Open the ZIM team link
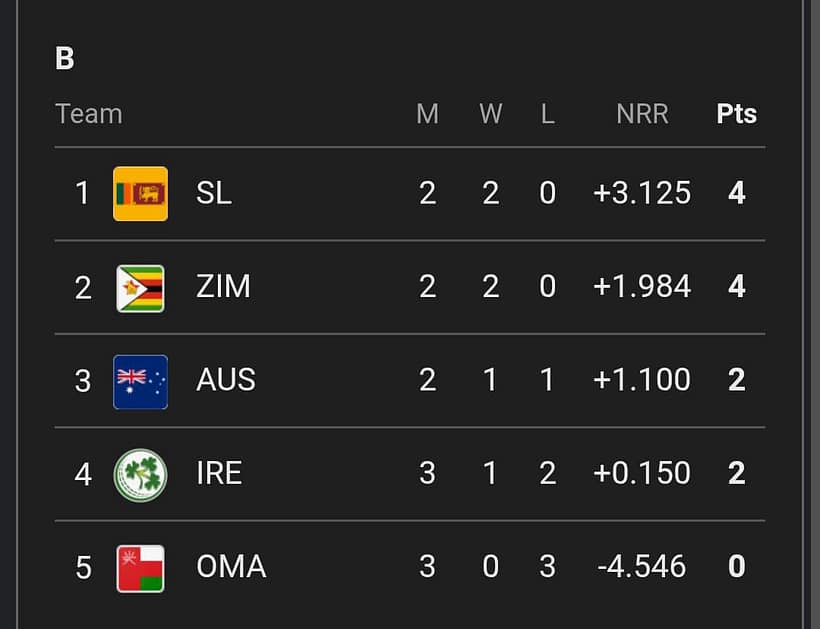 coord(223,287)
